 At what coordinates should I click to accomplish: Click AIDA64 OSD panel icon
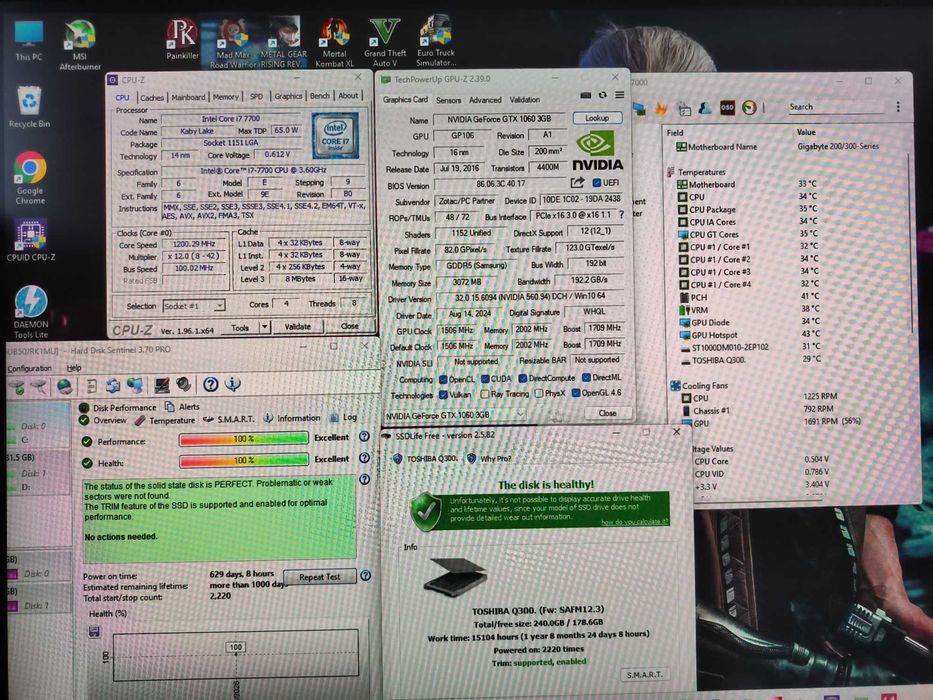[727, 108]
